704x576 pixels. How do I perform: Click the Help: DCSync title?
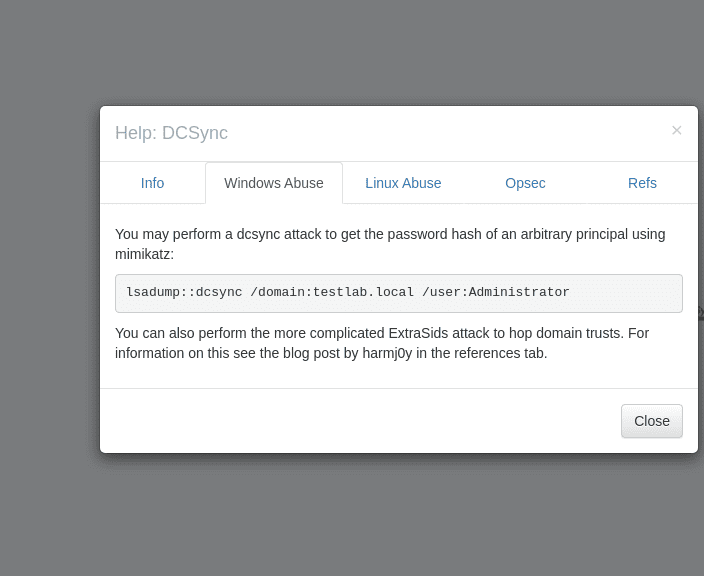172,133
